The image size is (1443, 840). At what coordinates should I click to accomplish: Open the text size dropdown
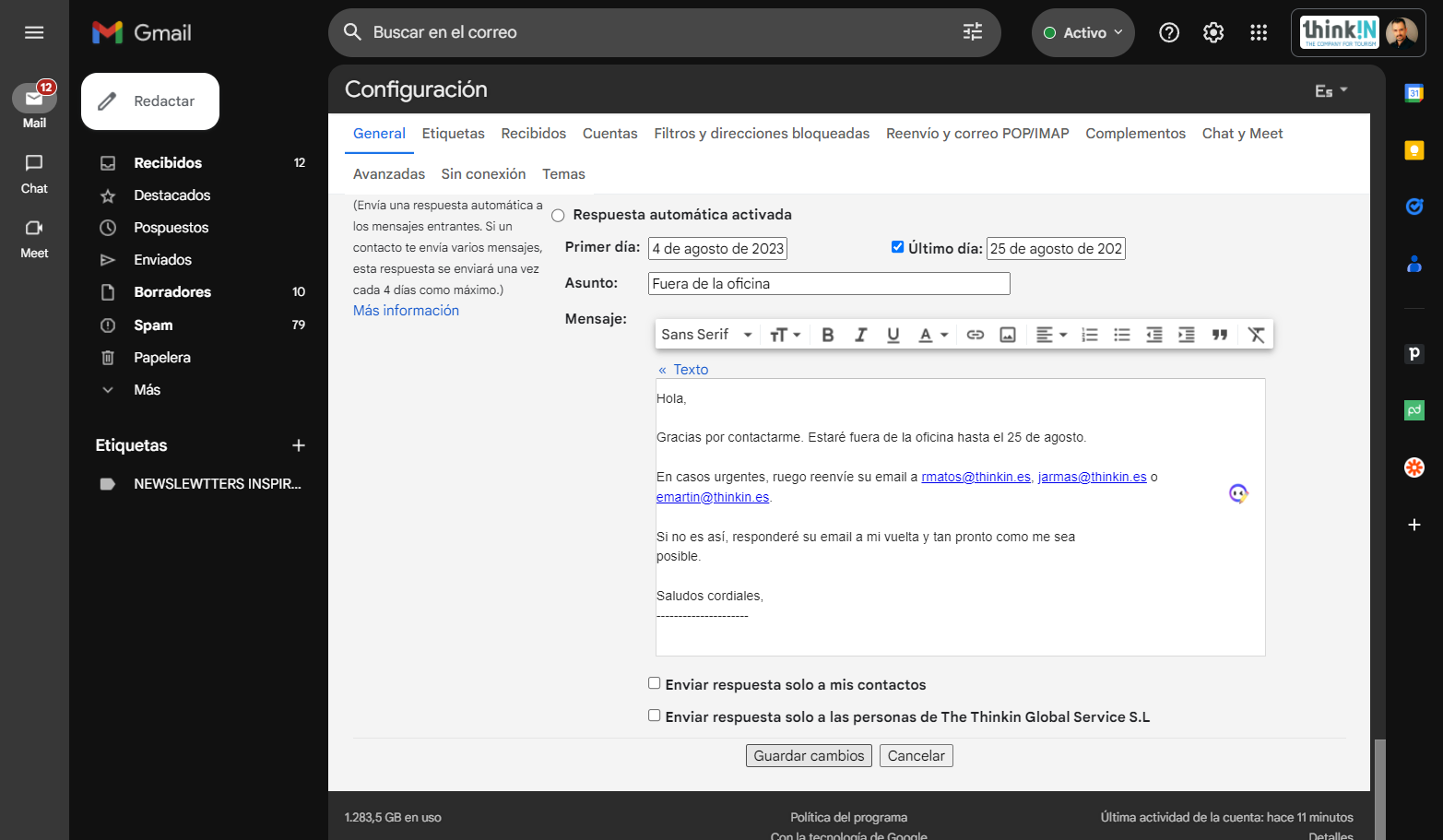tap(785, 335)
